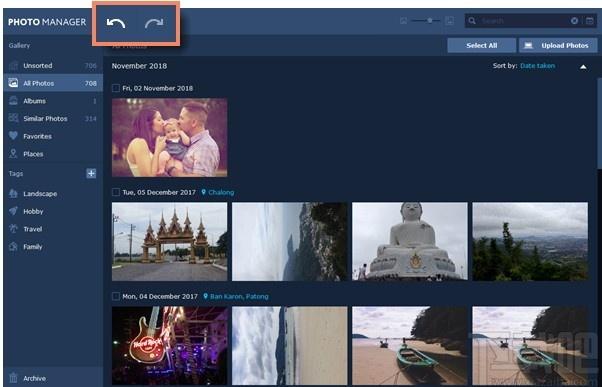Image resolution: width=602 pixels, height=387 pixels.
Task: Open the white Buddha statue photo
Action: [410, 241]
